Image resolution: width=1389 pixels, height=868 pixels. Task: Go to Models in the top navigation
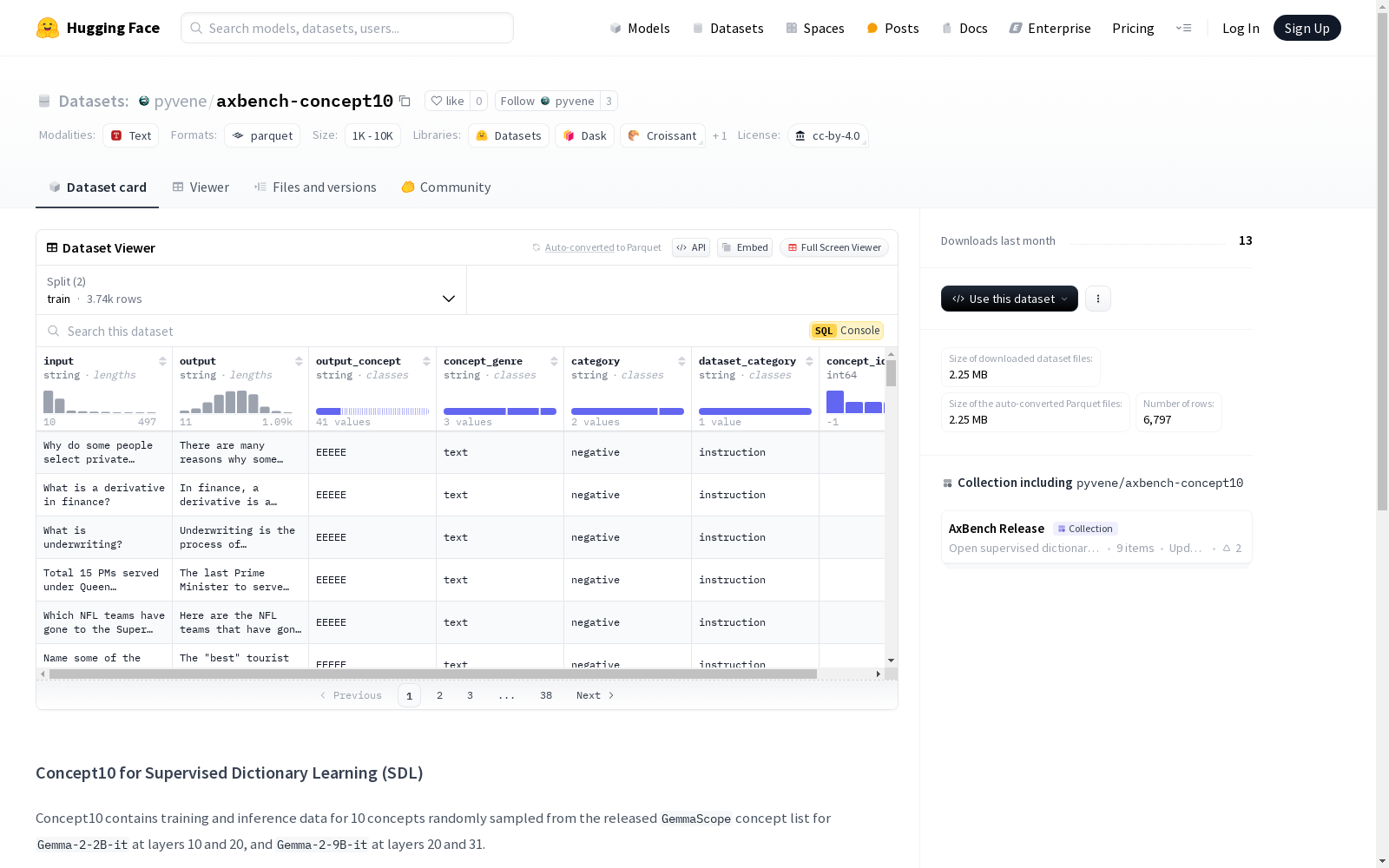coord(640,28)
